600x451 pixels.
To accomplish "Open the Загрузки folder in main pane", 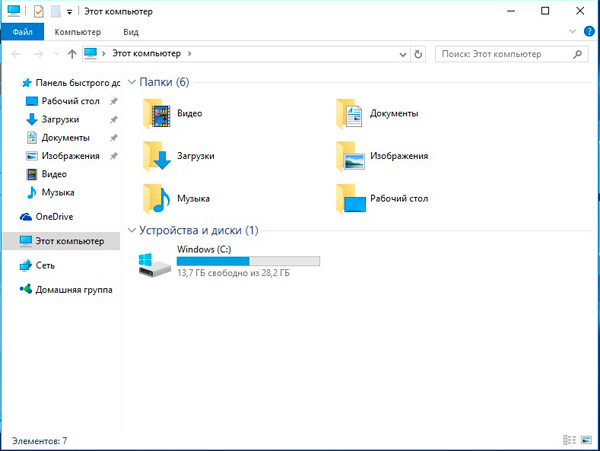I will point(157,156).
